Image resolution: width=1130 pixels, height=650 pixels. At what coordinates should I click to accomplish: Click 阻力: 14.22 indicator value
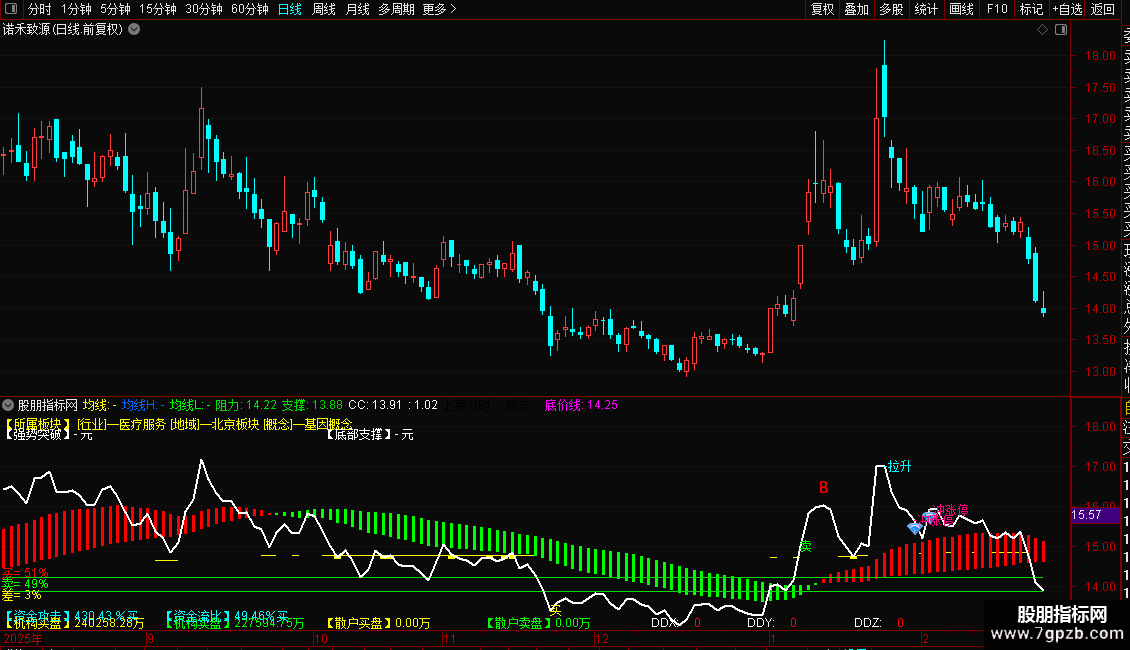246,405
